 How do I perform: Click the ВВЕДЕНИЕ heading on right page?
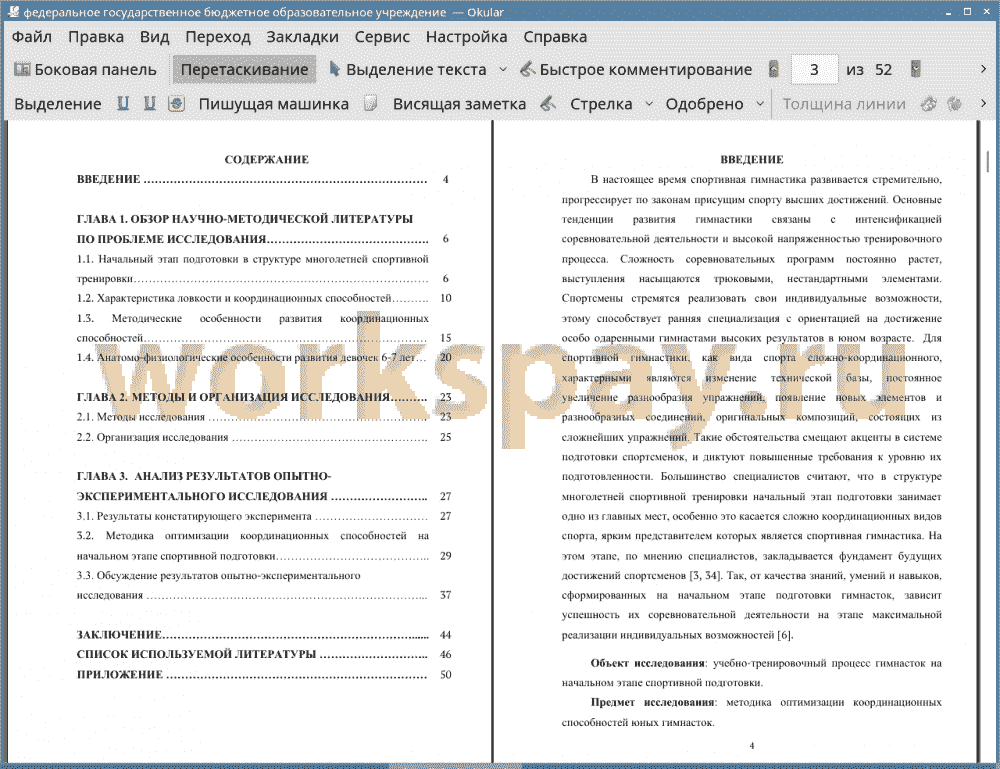click(x=751, y=159)
